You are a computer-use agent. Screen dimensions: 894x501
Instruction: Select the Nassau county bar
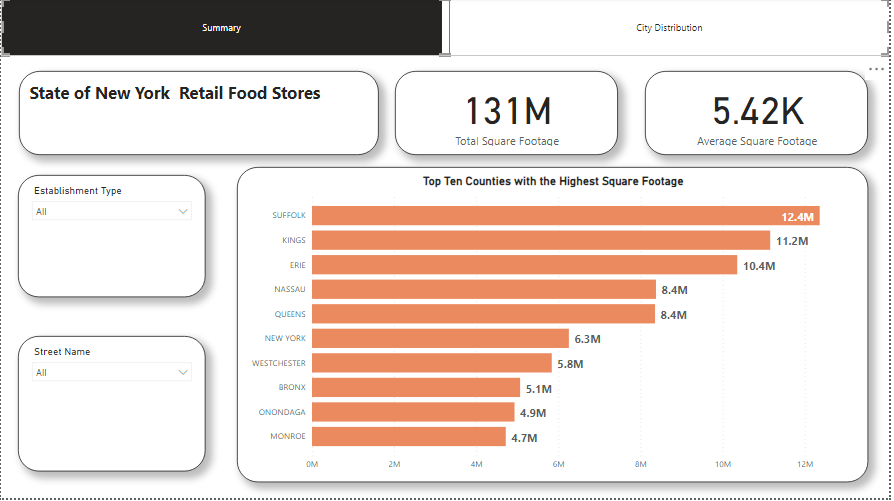[483, 289]
